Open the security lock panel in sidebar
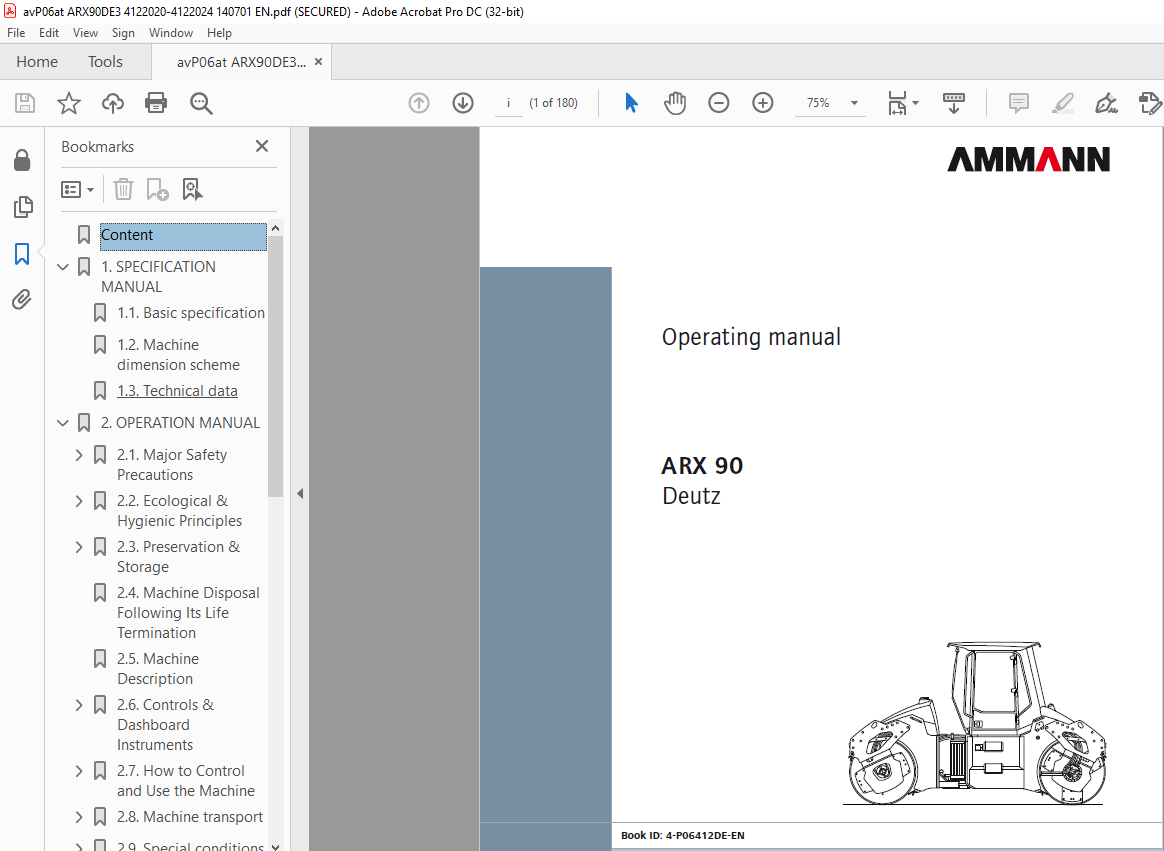Viewport: 1164px width, 851px height. [x=22, y=160]
